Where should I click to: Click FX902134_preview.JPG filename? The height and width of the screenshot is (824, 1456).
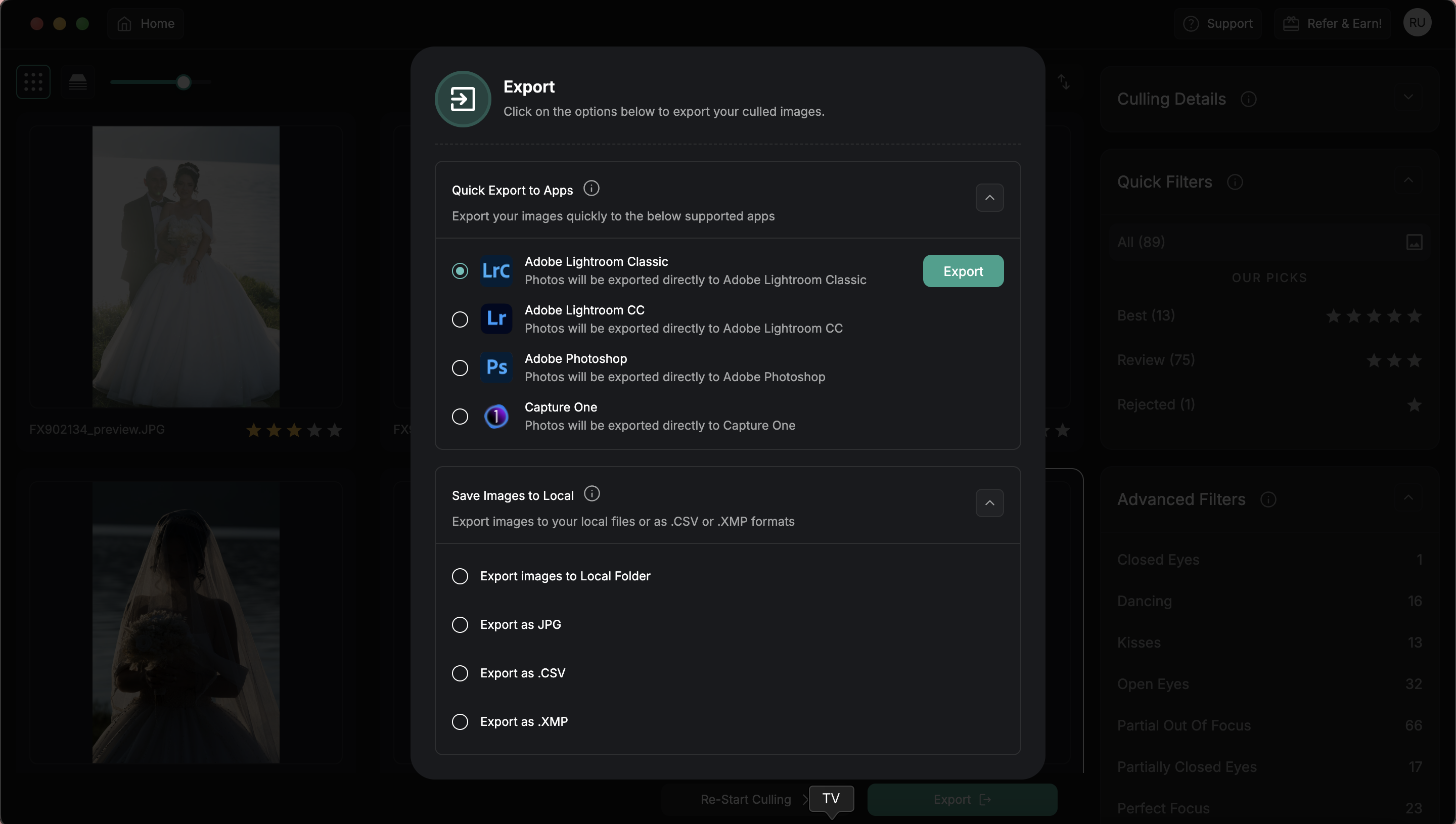pyautogui.click(x=97, y=430)
